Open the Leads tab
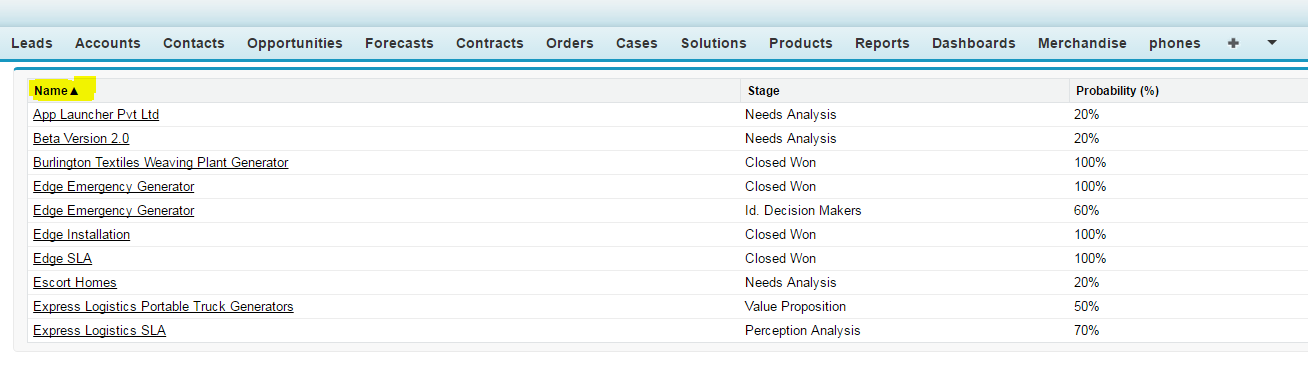Viewport: 1308px width, 376px height. [x=31, y=43]
